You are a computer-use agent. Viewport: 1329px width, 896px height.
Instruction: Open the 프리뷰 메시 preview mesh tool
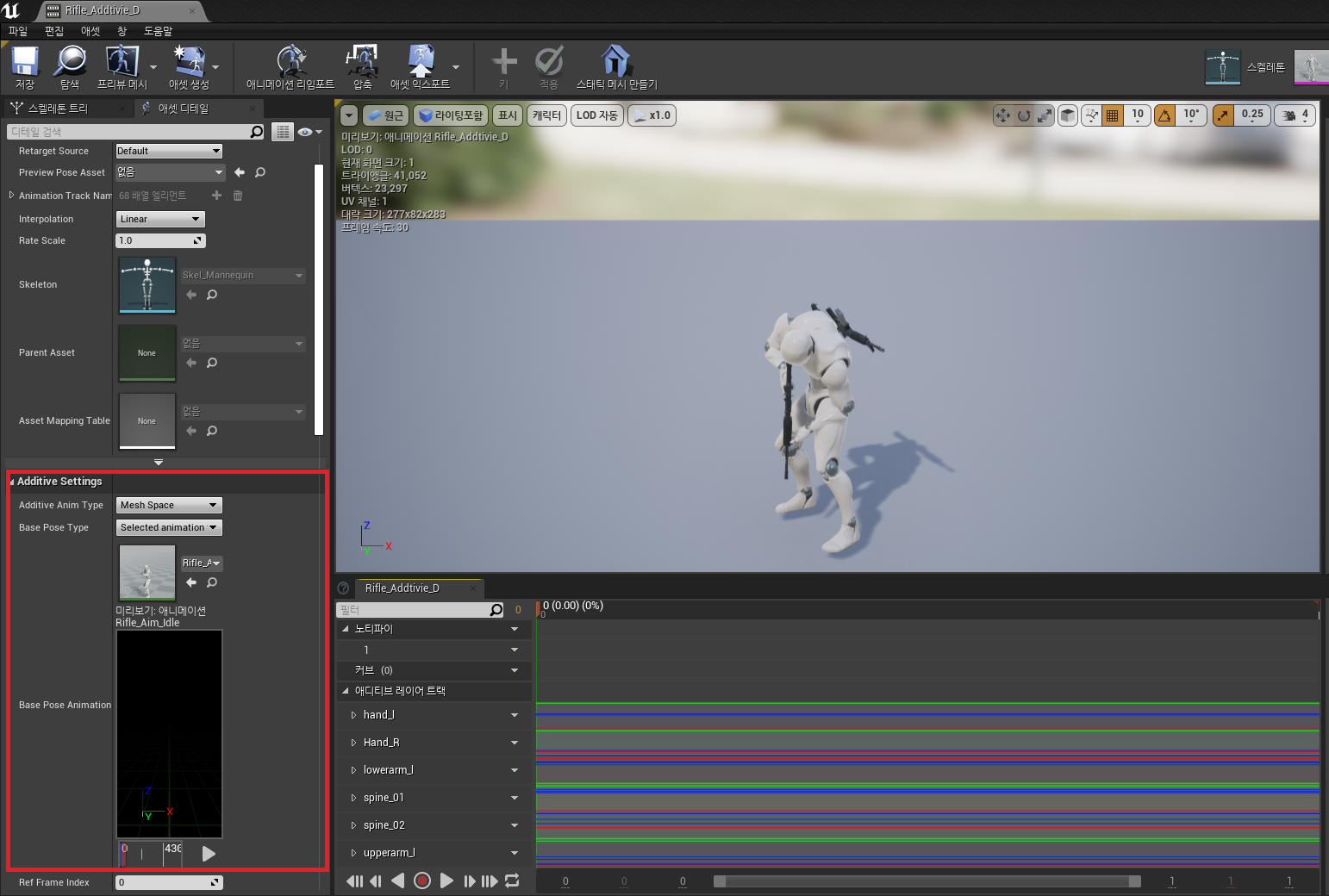pyautogui.click(x=122, y=66)
